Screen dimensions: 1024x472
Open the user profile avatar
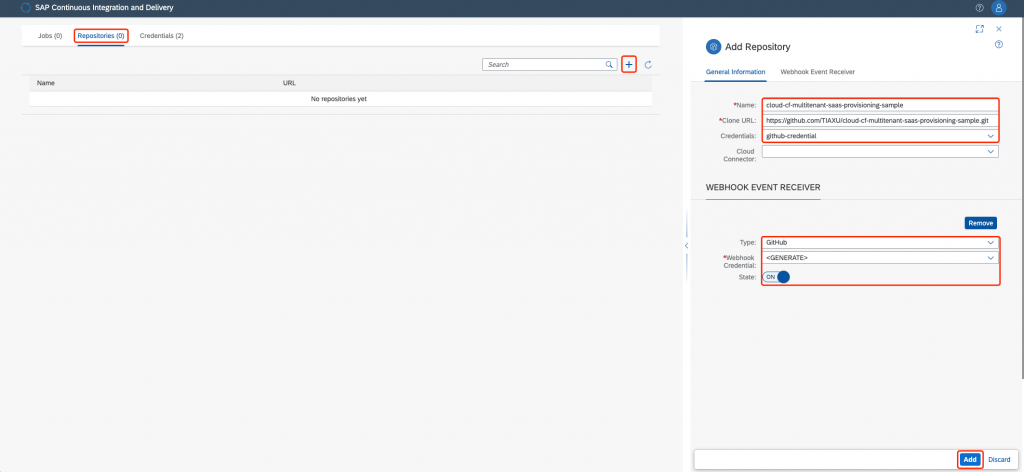998,8
